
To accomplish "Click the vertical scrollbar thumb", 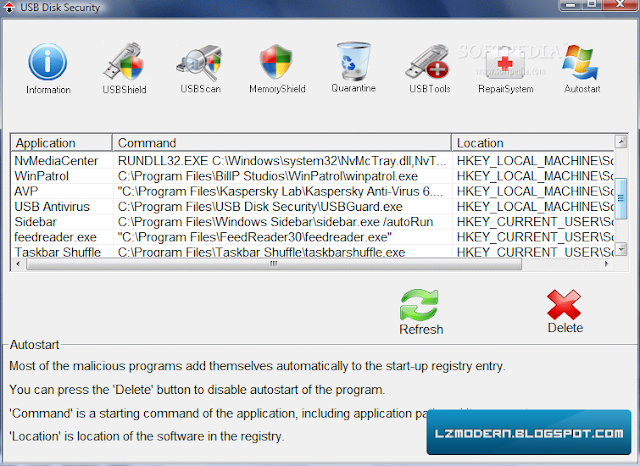I will (x=621, y=198).
